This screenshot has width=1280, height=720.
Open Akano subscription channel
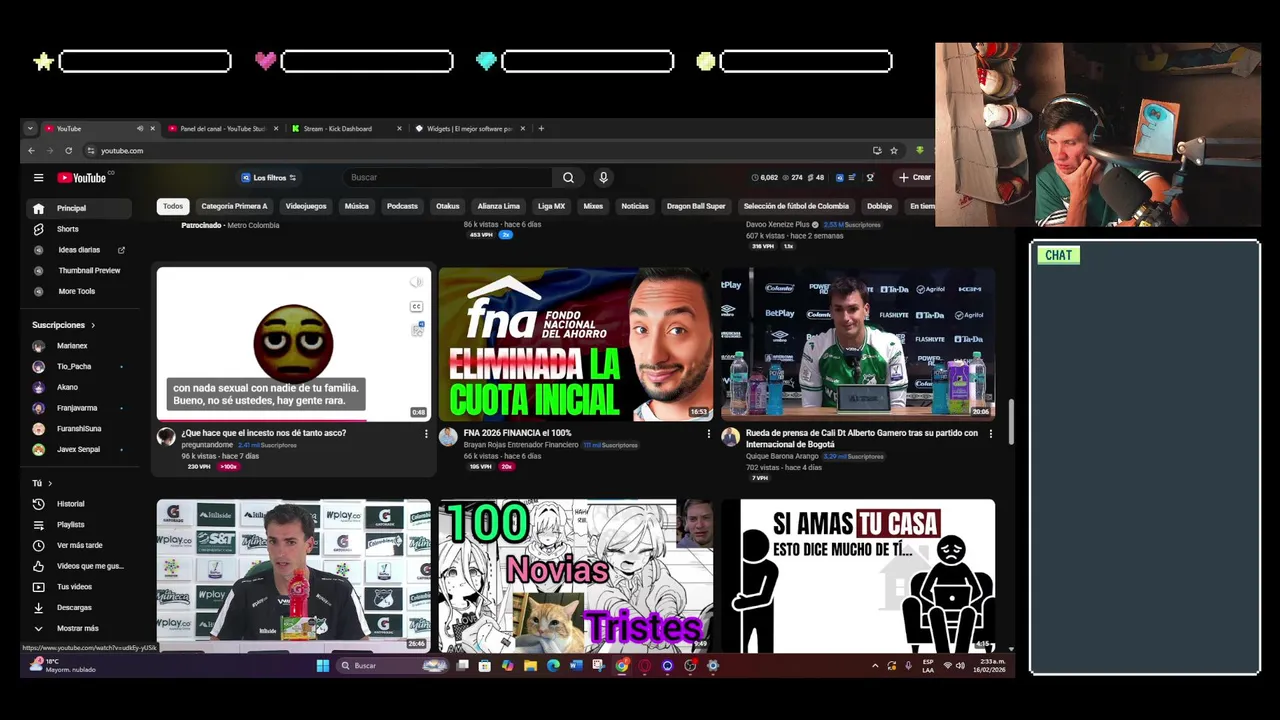point(78,387)
